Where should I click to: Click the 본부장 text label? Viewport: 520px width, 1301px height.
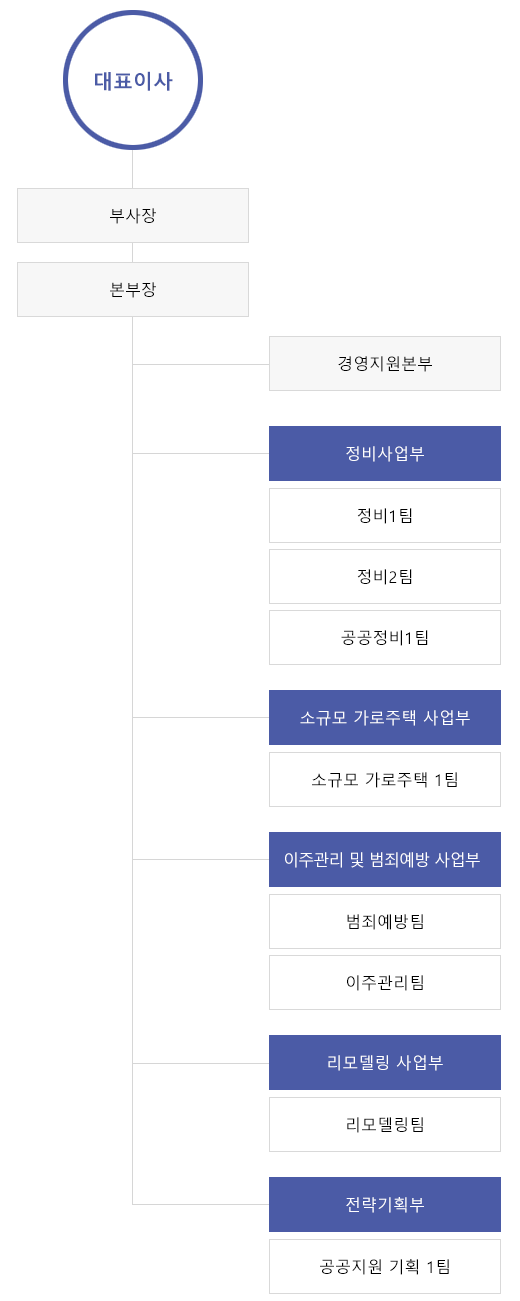[133, 289]
